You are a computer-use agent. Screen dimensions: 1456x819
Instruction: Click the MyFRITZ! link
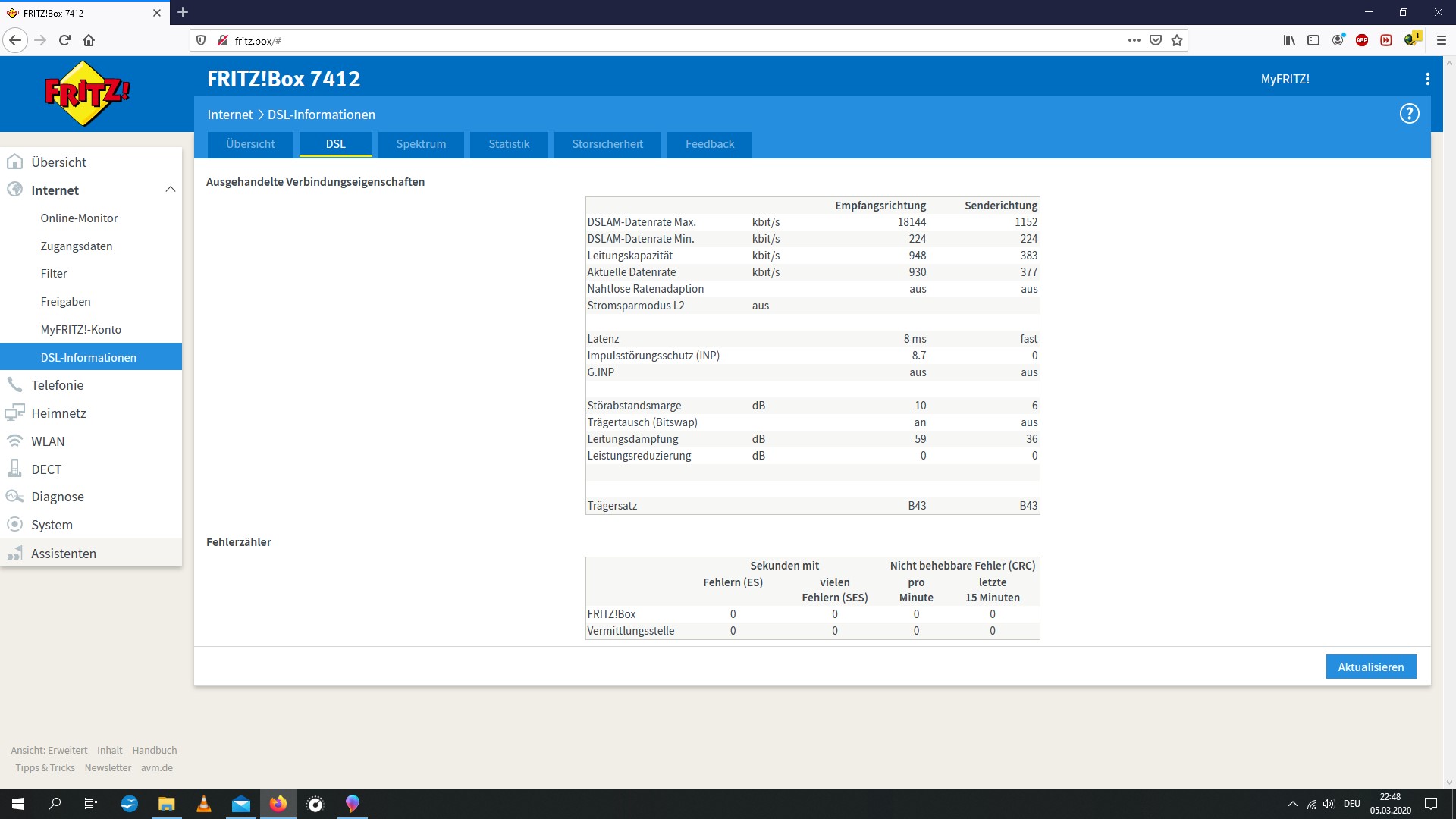(1286, 78)
